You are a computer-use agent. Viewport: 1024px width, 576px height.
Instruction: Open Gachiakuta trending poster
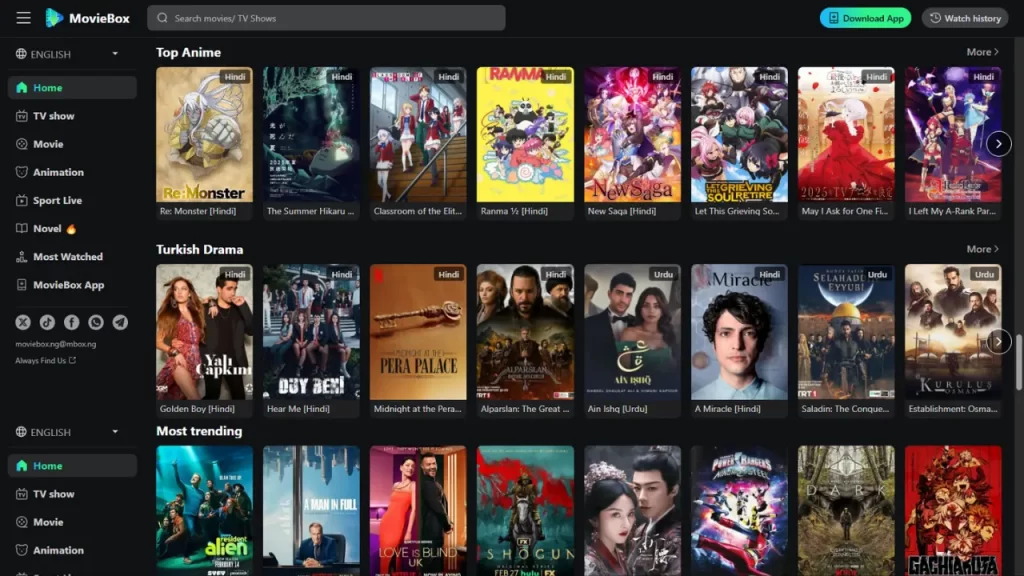click(x=953, y=511)
